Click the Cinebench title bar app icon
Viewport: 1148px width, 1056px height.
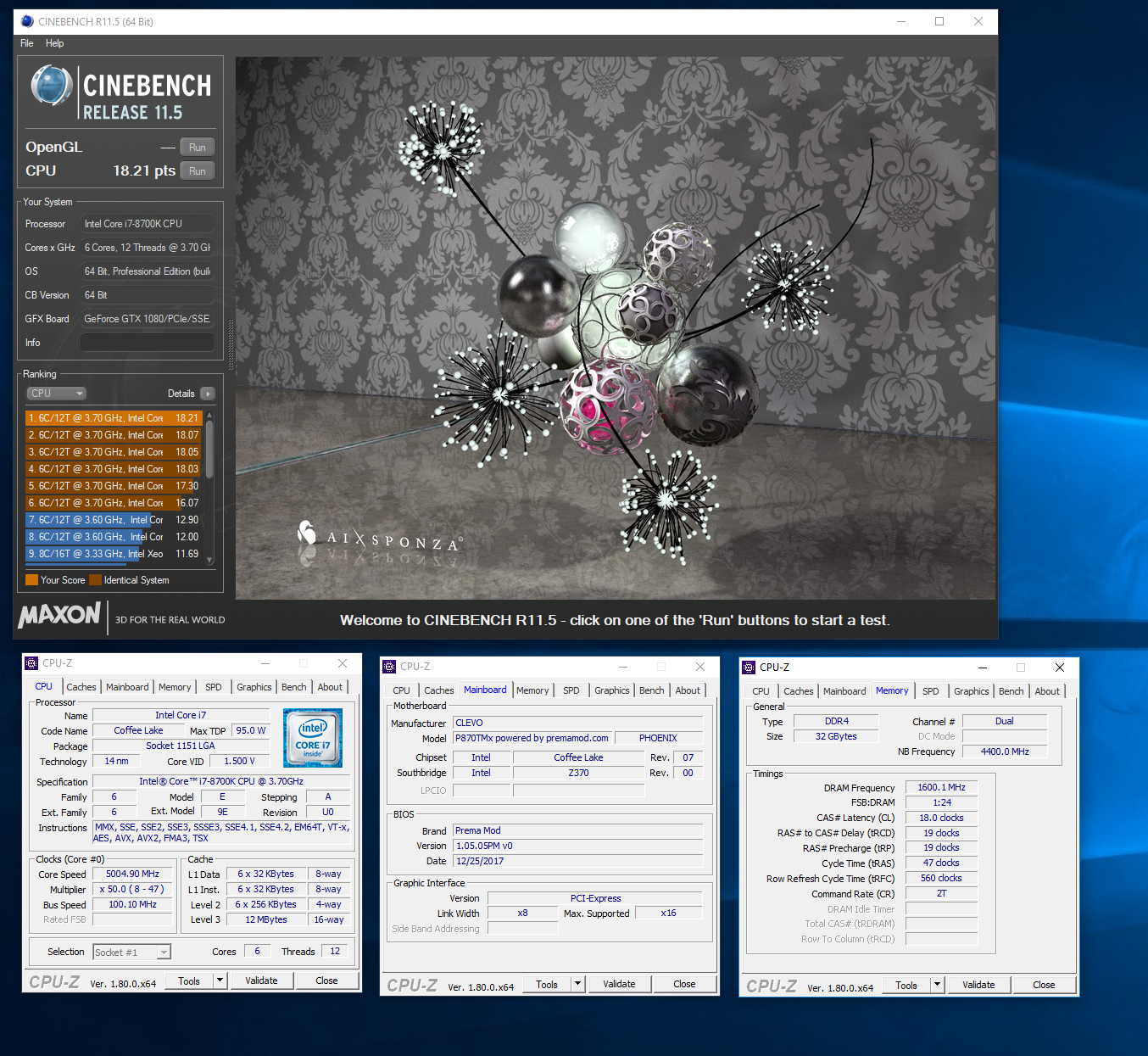click(27, 21)
